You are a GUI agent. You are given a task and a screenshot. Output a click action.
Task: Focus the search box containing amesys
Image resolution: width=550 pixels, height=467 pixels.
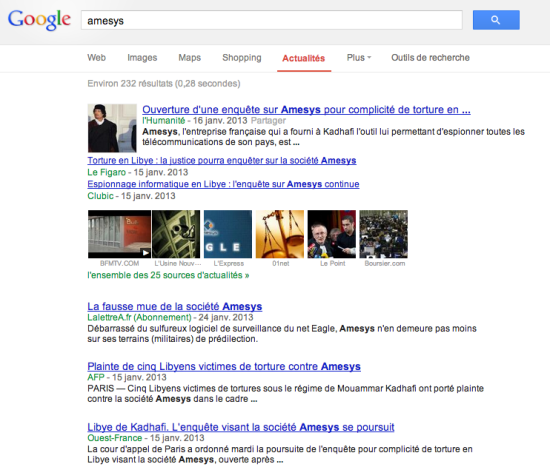[x=271, y=20]
